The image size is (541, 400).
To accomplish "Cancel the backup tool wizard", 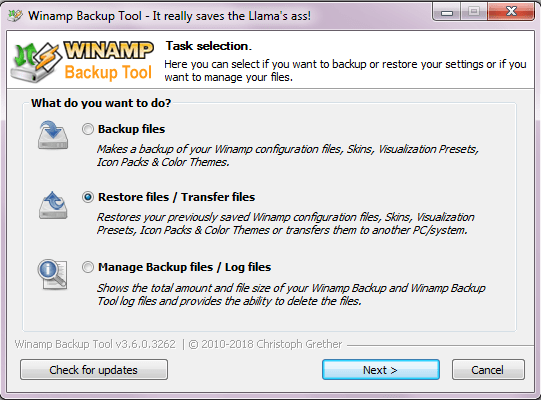I will [488, 370].
